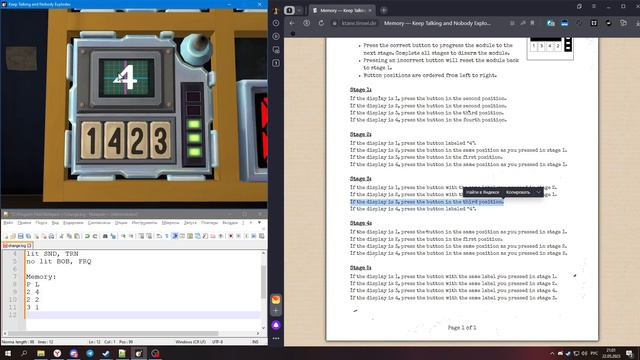
Task: Click the Undo icon in Notepad++ toolbar
Action: coord(87,236)
